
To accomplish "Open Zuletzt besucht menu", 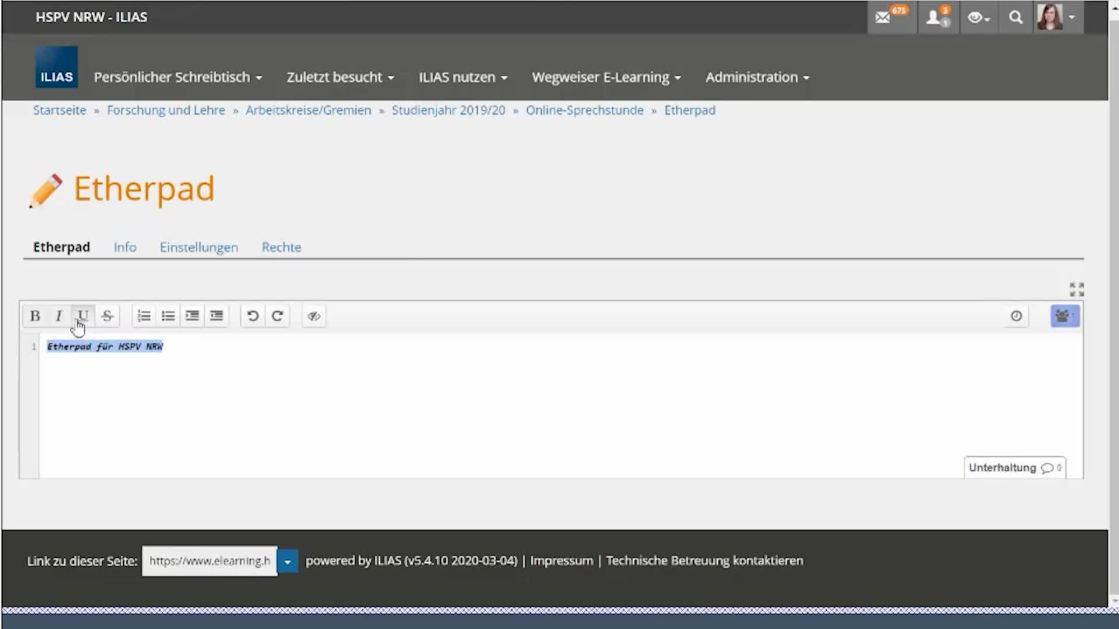I will 340,77.
